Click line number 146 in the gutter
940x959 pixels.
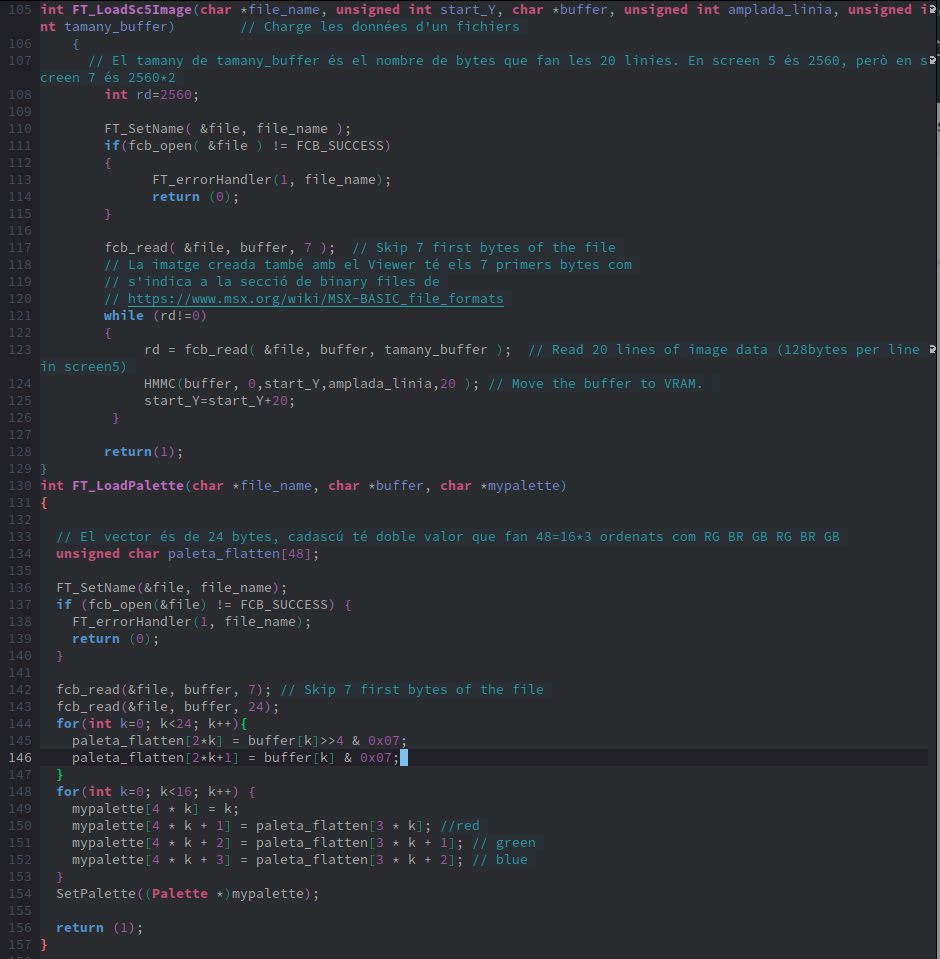[x=20, y=757]
